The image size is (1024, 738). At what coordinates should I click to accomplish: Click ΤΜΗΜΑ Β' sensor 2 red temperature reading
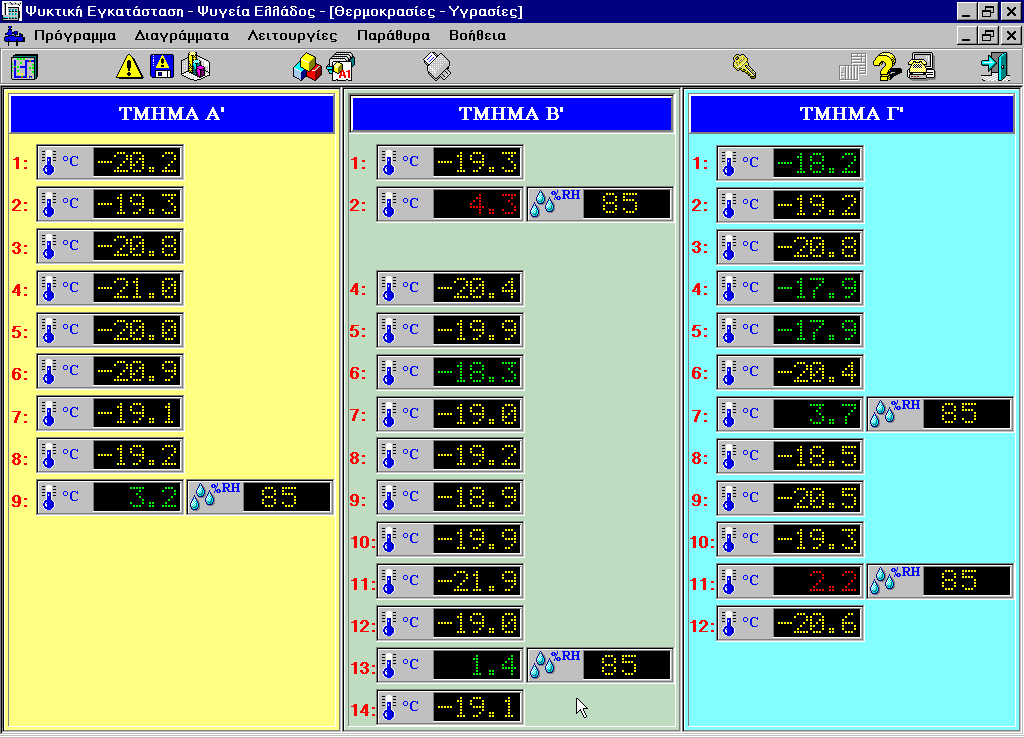[478, 204]
